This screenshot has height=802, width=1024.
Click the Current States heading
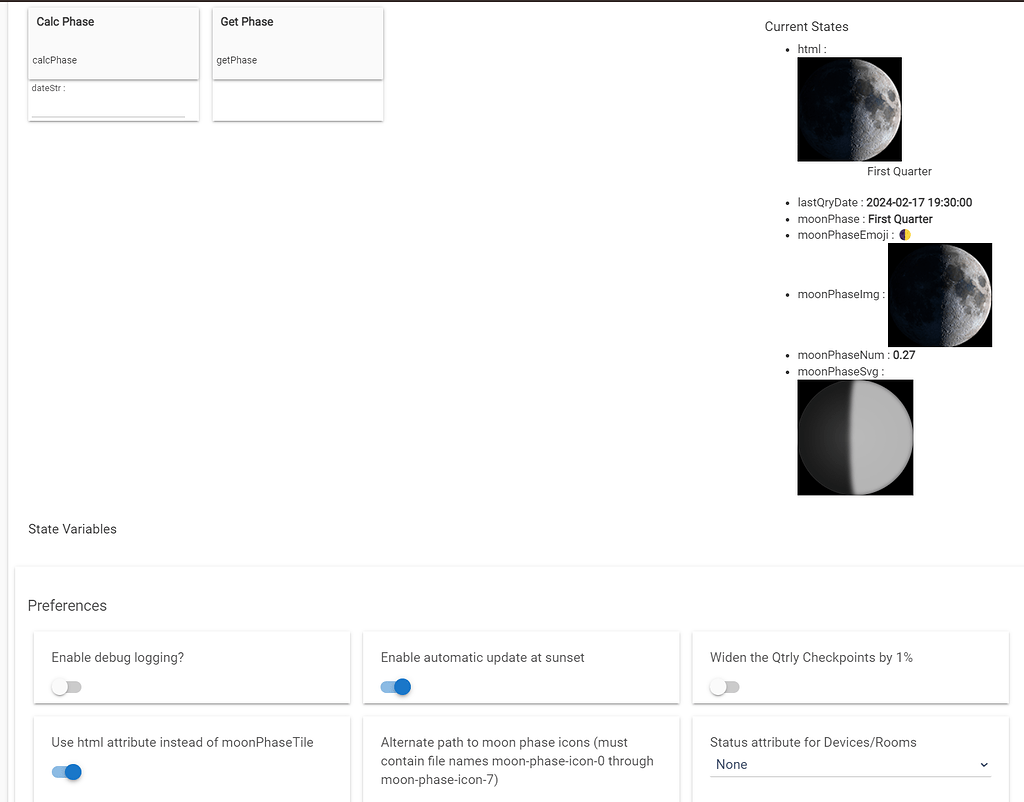pyautogui.click(x=806, y=27)
